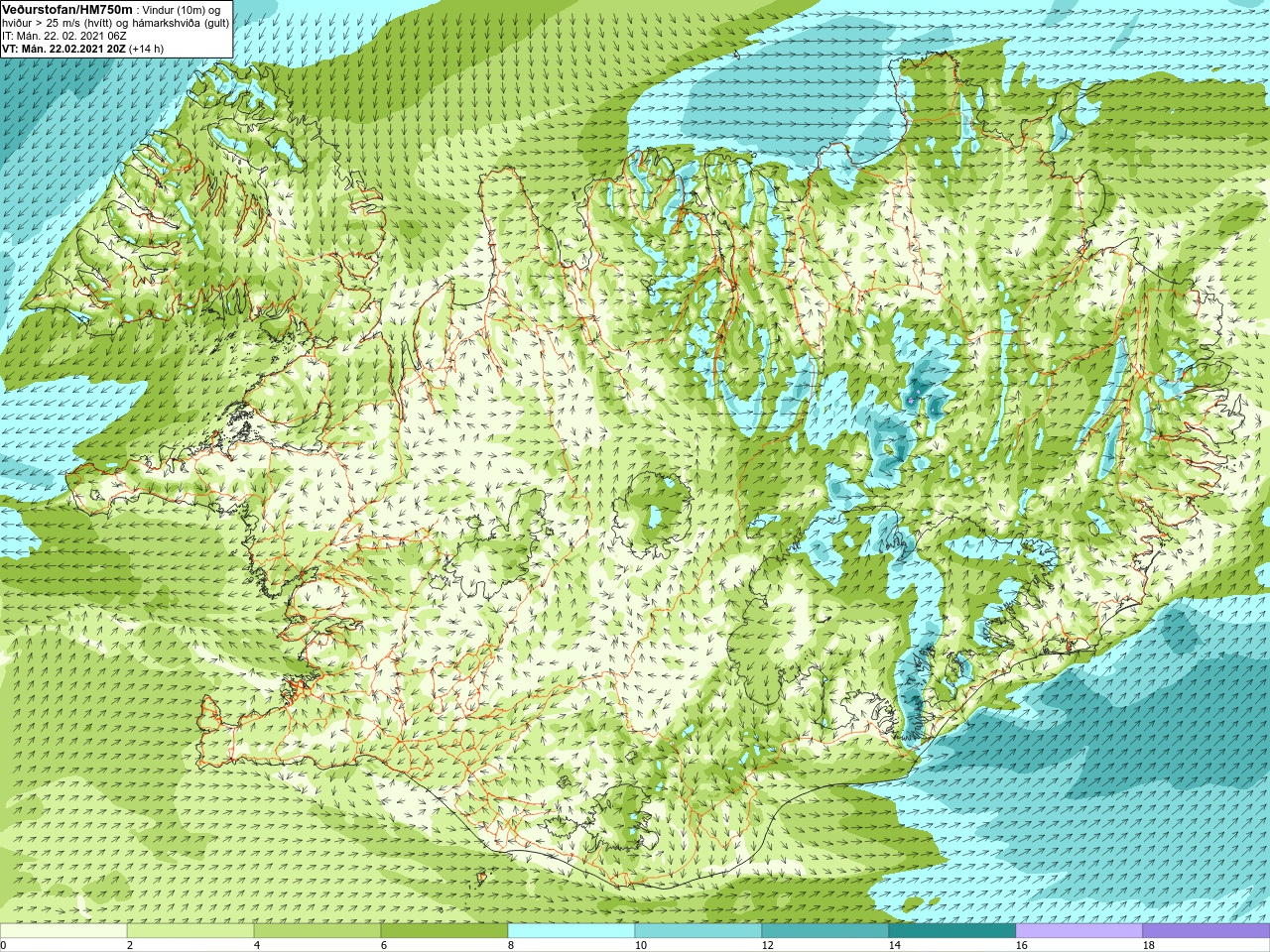Screen dimensions: 1270x952
Task: Click the legend label '10'
Action: point(640,945)
